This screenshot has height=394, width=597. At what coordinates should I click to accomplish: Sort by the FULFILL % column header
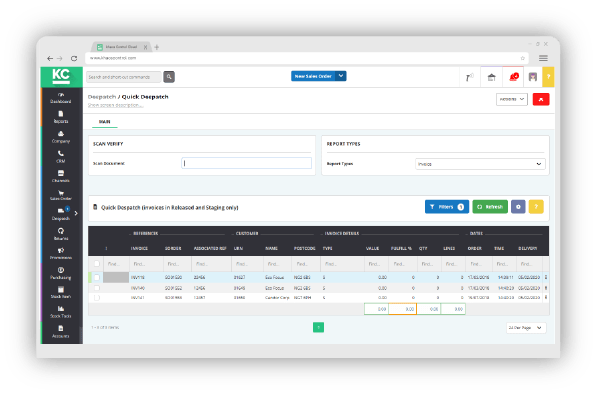tap(401, 249)
